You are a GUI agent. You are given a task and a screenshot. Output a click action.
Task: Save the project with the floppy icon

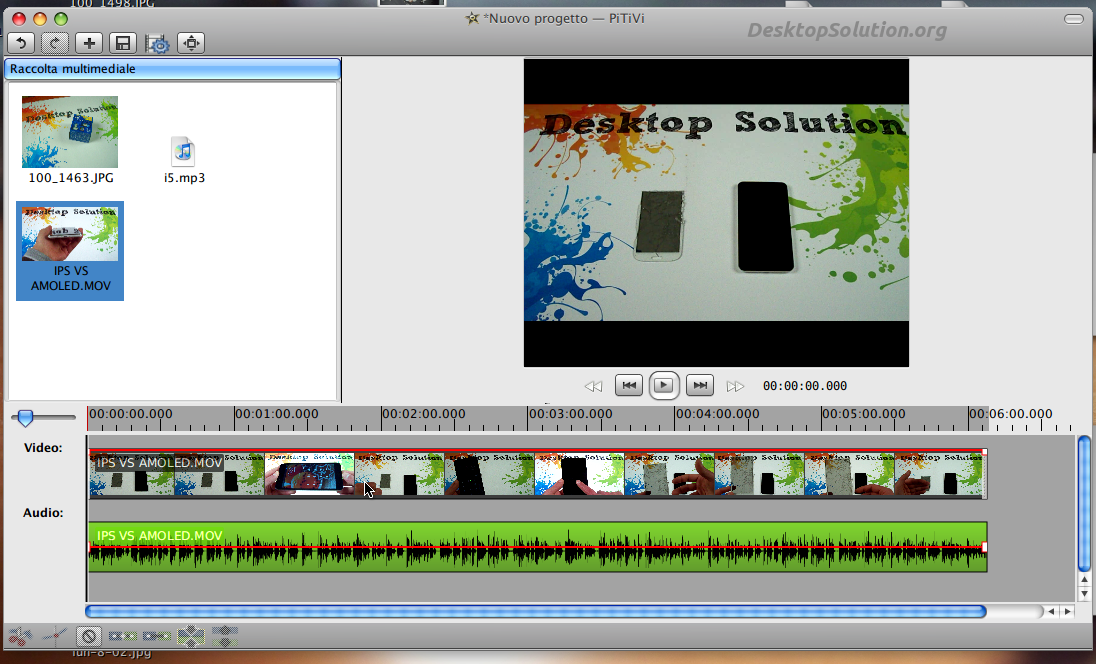123,43
